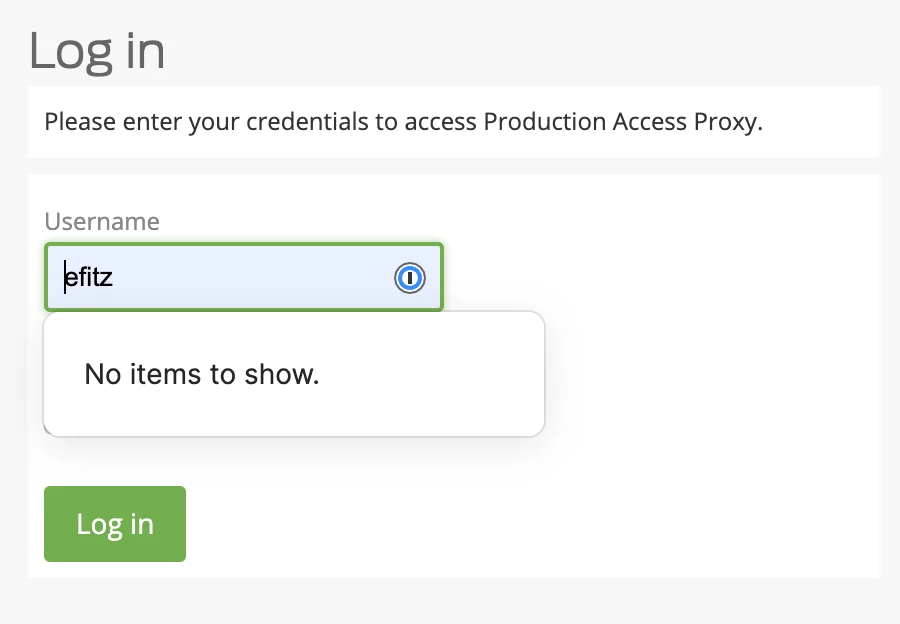The height and width of the screenshot is (624, 900).
Task: Place cursor after efitz in Username box
Action: pyautogui.click(x=114, y=277)
